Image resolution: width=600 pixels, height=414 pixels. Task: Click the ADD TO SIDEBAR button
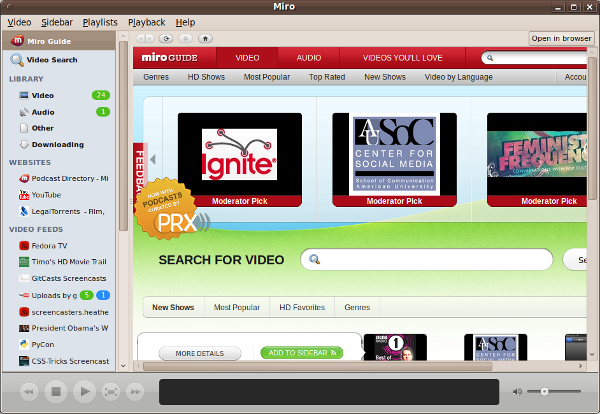[x=302, y=352]
